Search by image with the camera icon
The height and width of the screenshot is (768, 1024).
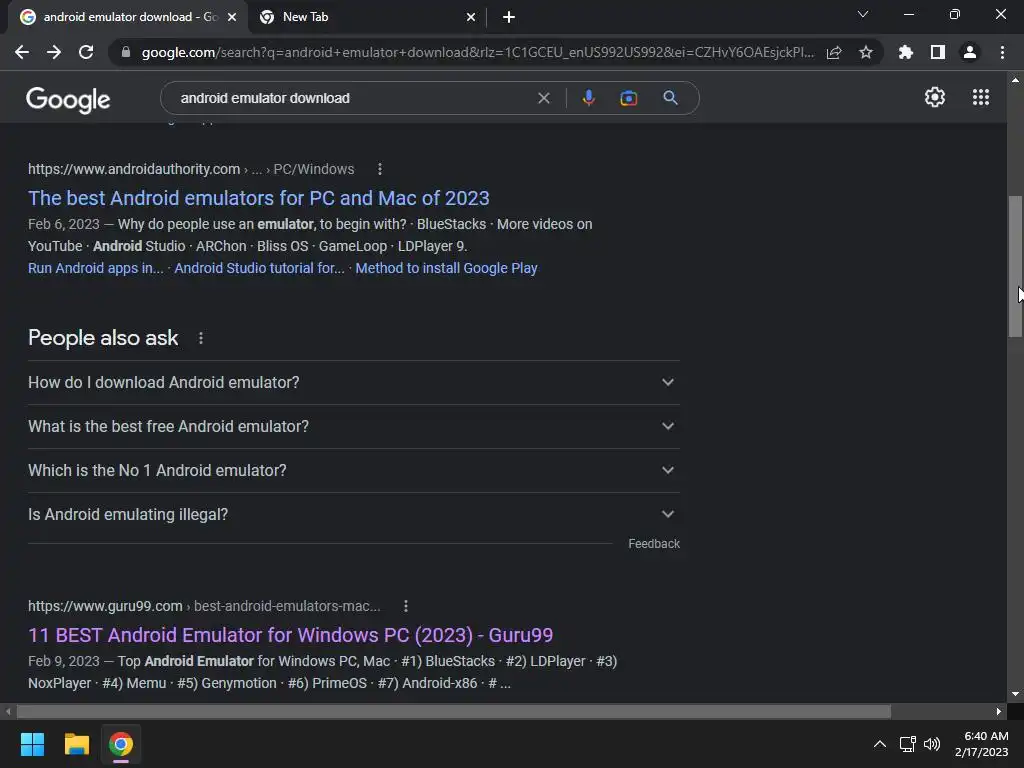tap(628, 98)
